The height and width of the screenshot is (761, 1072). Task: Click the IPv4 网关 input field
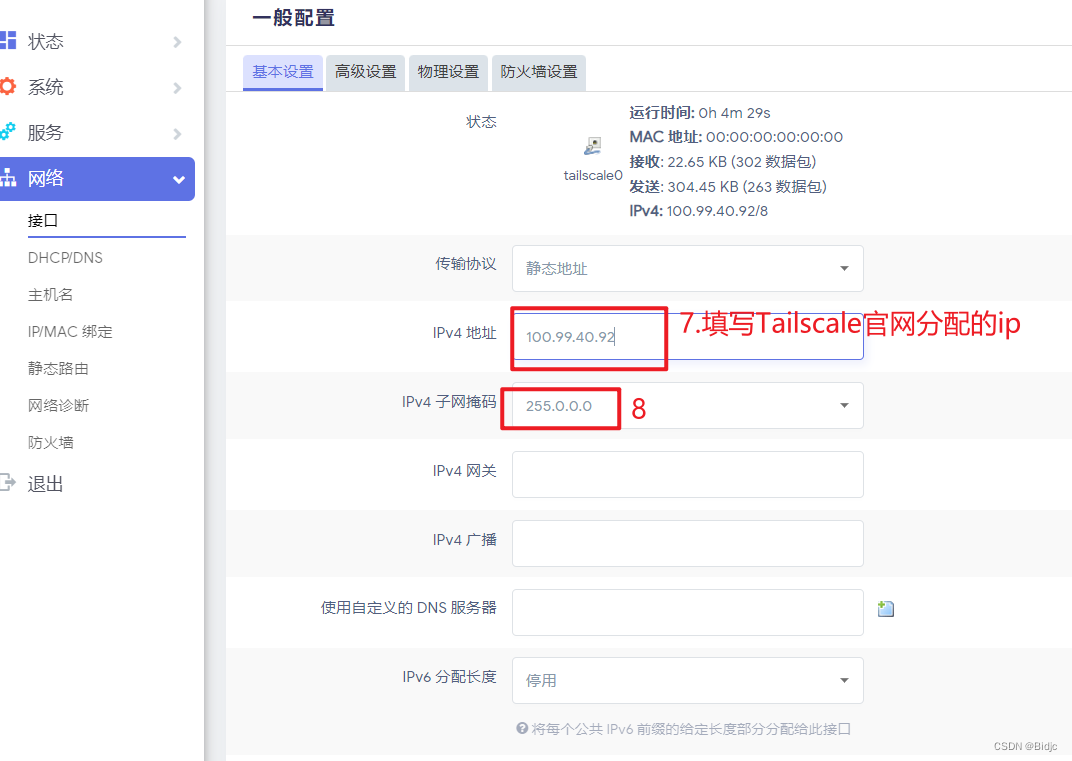click(687, 474)
